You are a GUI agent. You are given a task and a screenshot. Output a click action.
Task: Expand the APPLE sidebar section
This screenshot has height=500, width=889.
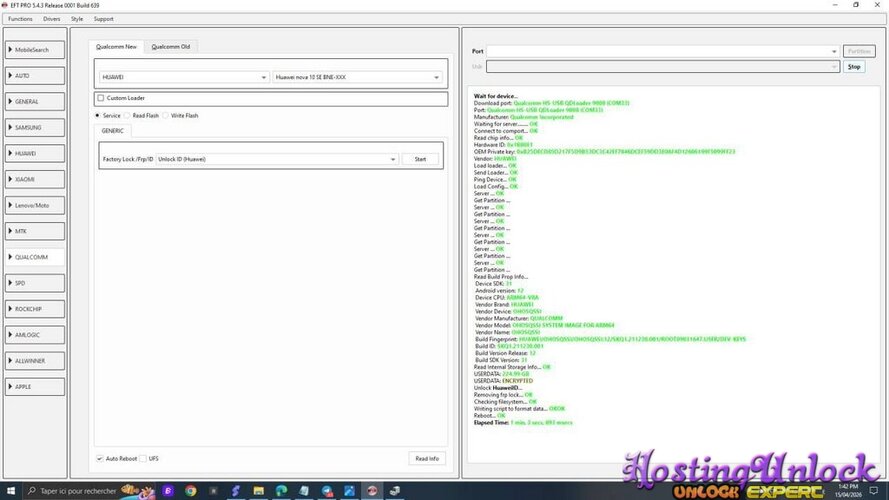(x=35, y=387)
